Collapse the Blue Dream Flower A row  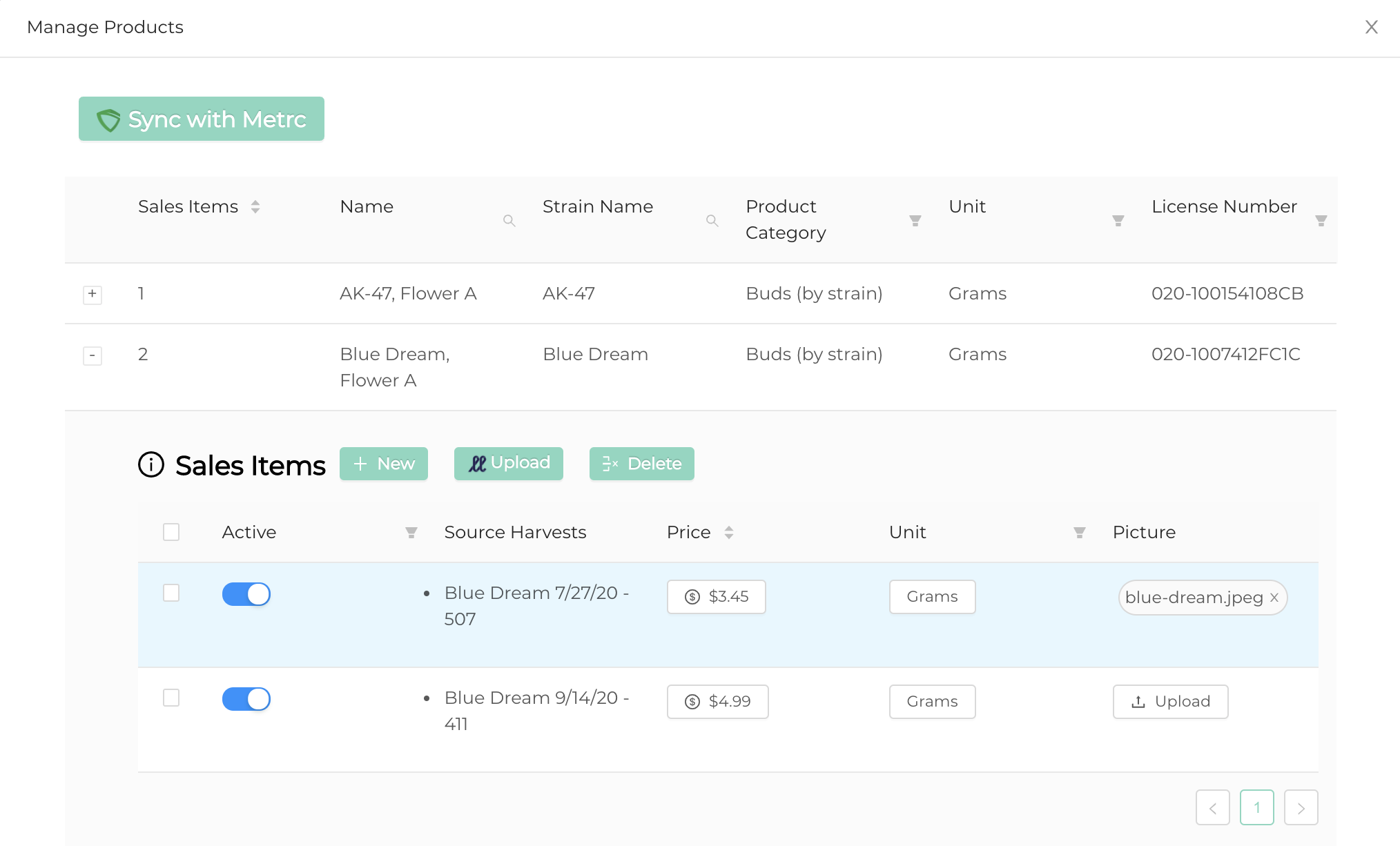tap(92, 355)
